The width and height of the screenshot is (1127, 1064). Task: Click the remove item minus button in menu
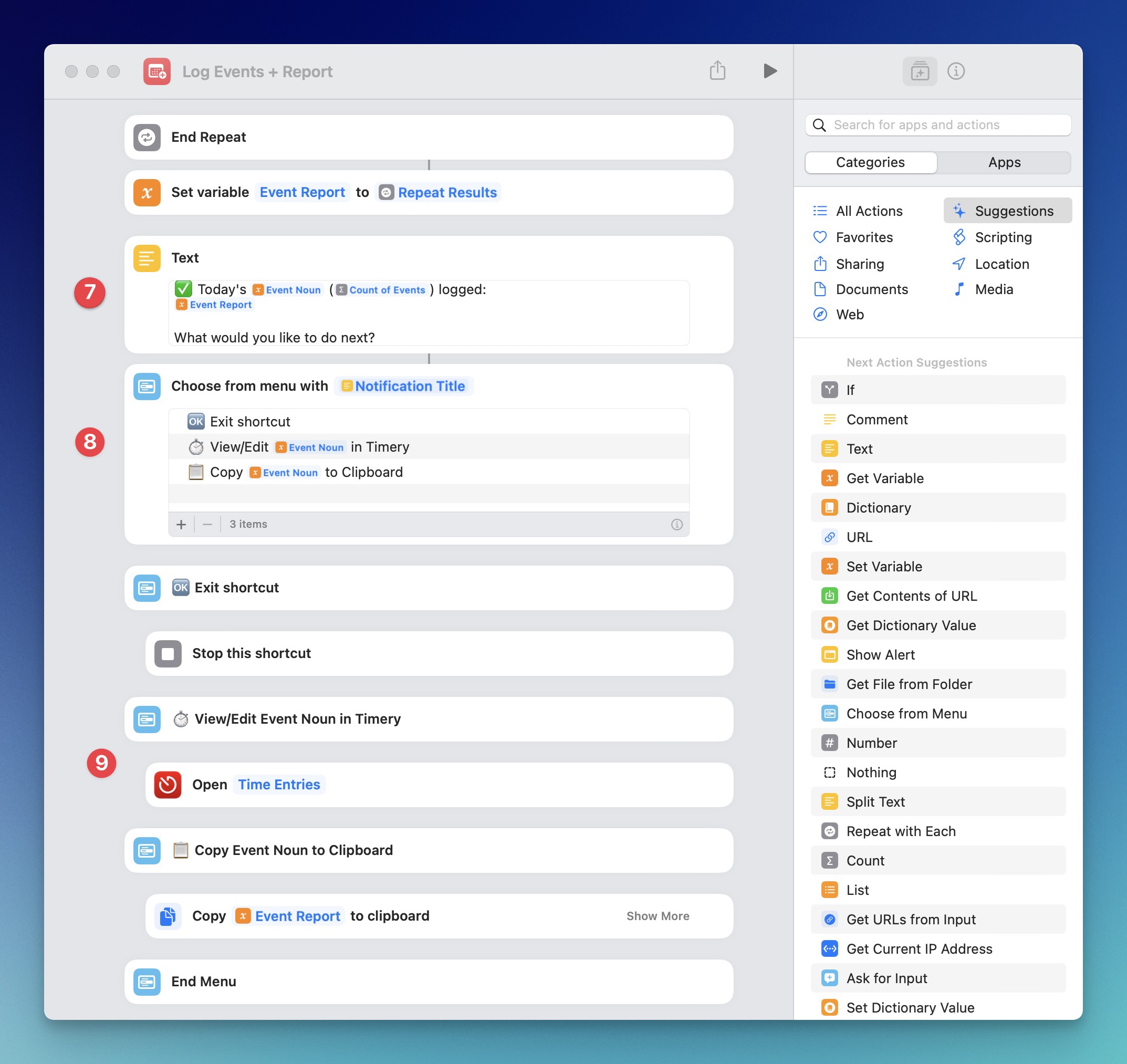click(x=207, y=523)
